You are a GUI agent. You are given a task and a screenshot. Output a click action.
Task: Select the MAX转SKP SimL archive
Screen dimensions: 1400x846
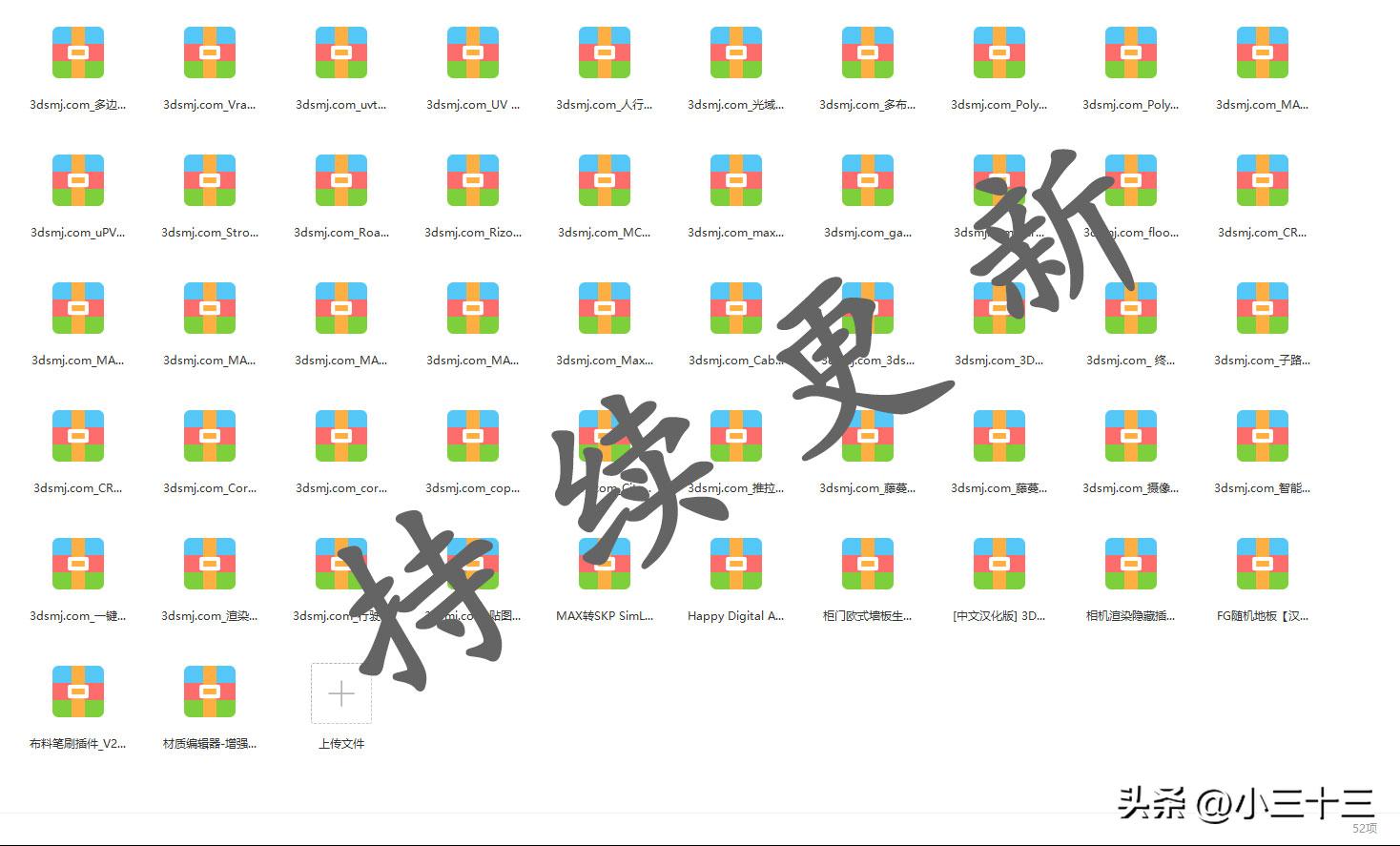point(604,563)
